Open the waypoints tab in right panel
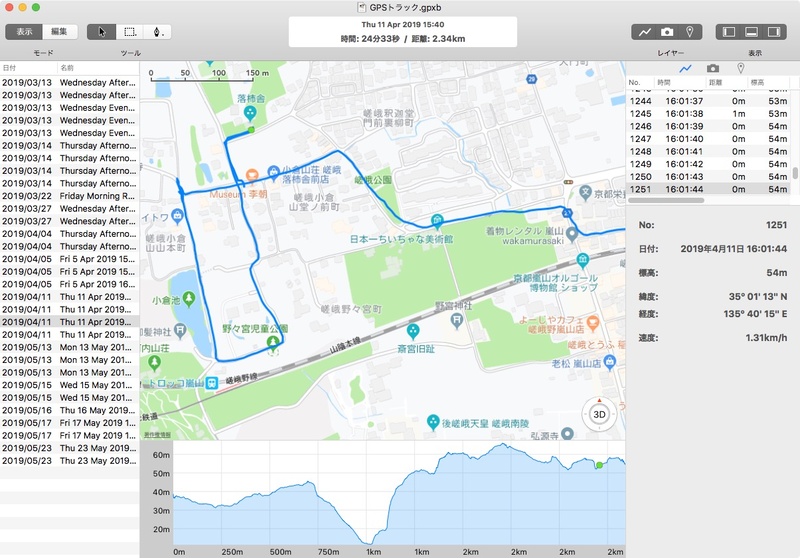The image size is (800, 558). click(740, 68)
